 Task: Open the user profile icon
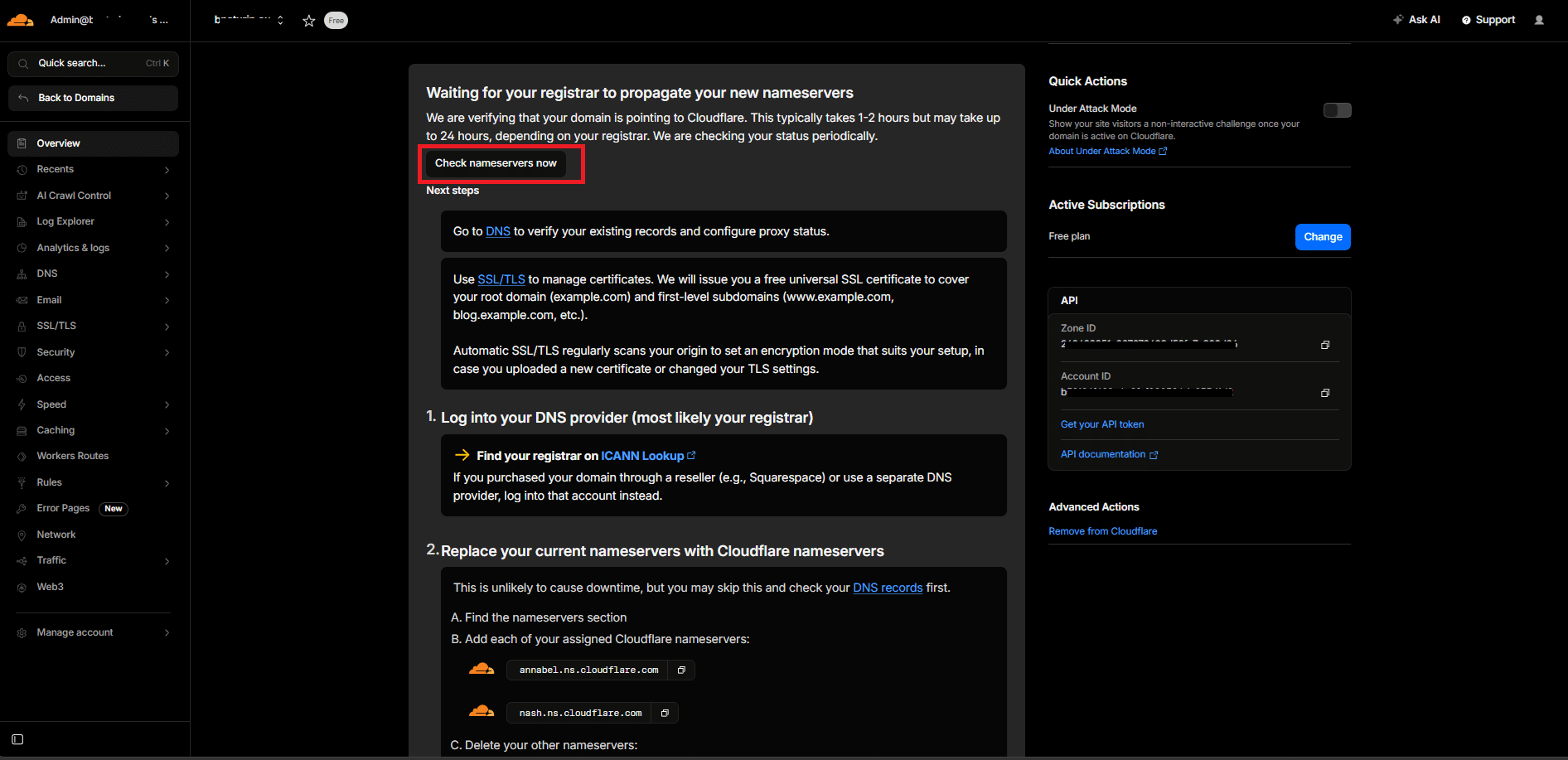point(1539,20)
